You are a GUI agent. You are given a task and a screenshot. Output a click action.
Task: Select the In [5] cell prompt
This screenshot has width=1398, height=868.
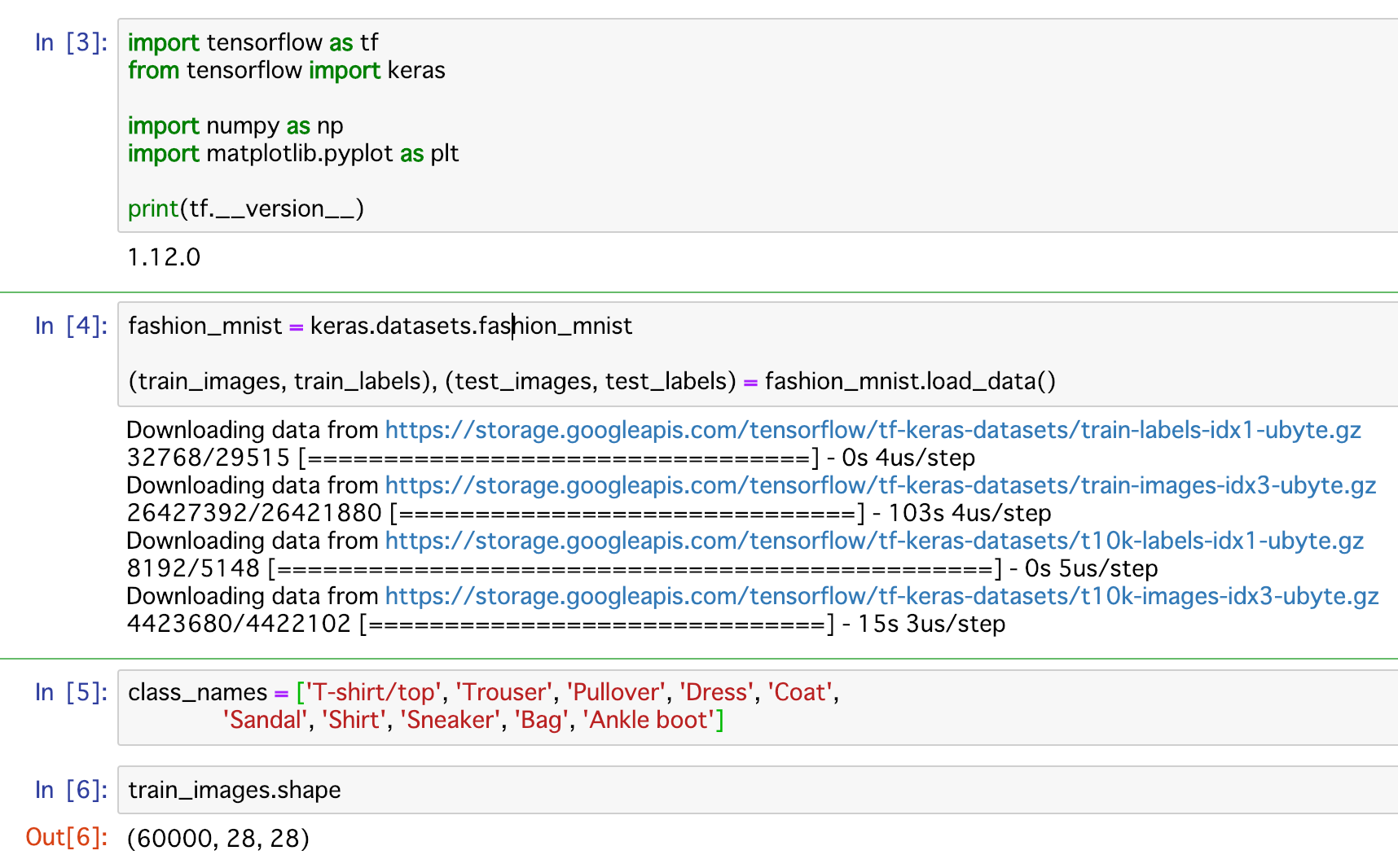click(x=72, y=692)
